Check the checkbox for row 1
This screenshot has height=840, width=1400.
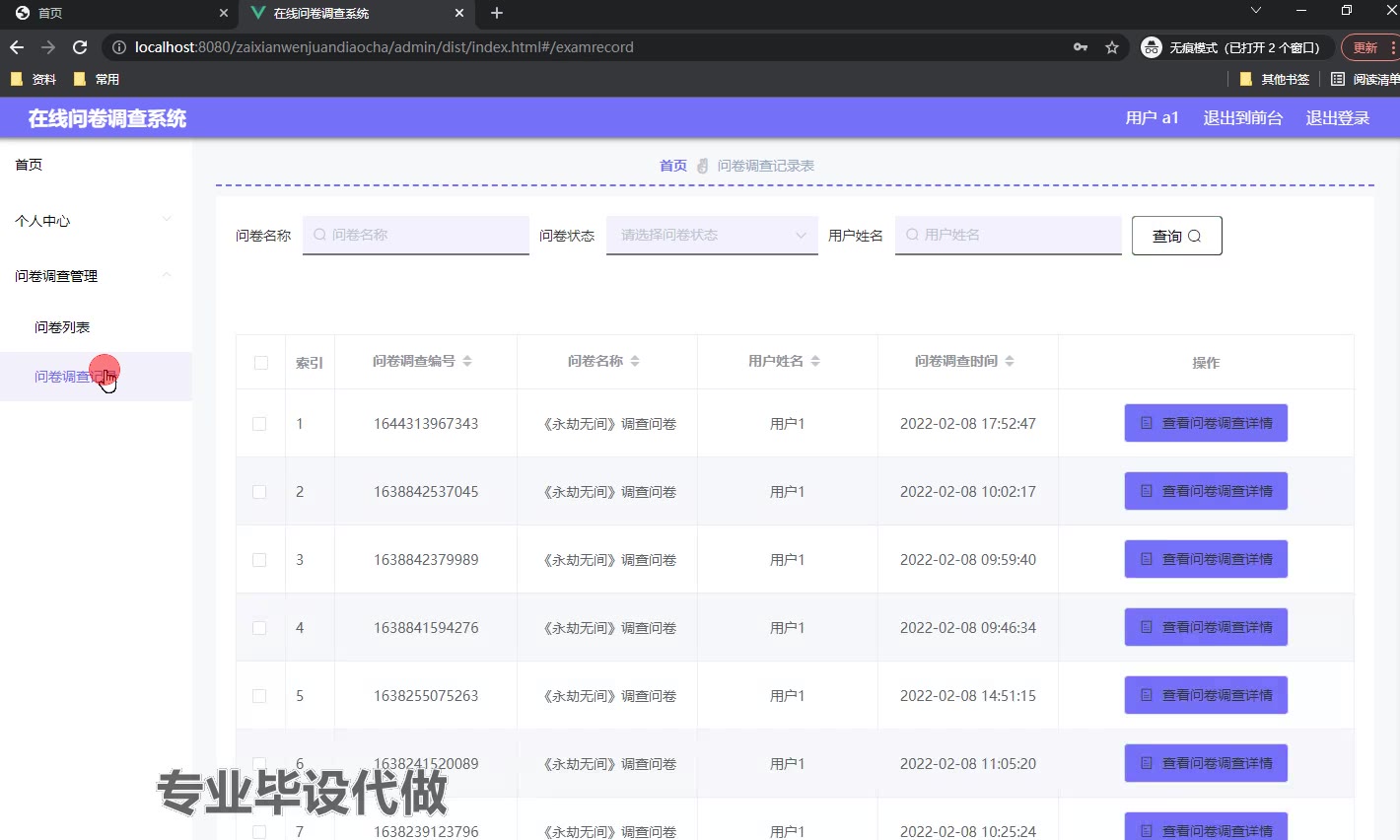pos(259,424)
